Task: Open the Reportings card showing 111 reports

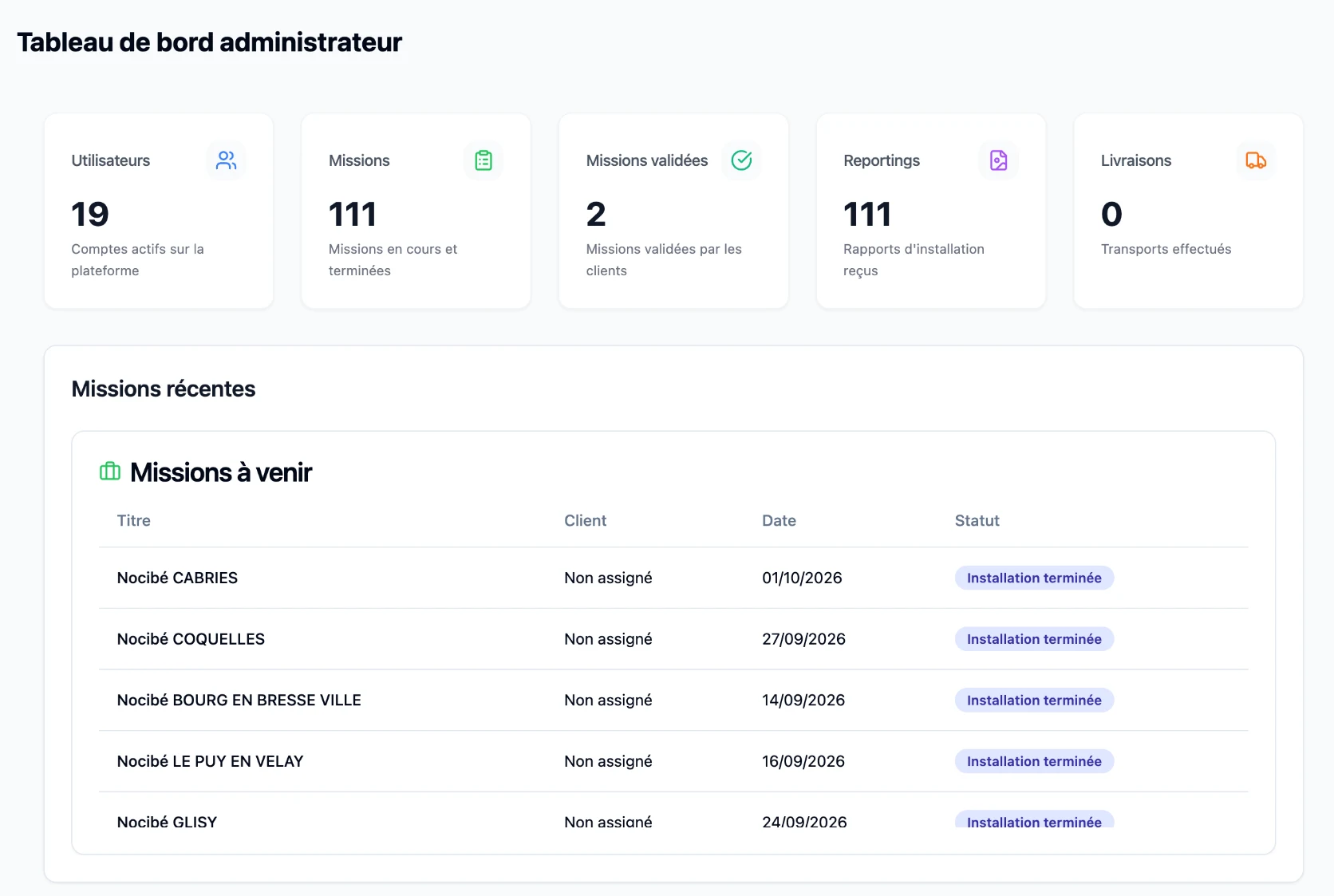Action: pyautogui.click(x=931, y=211)
